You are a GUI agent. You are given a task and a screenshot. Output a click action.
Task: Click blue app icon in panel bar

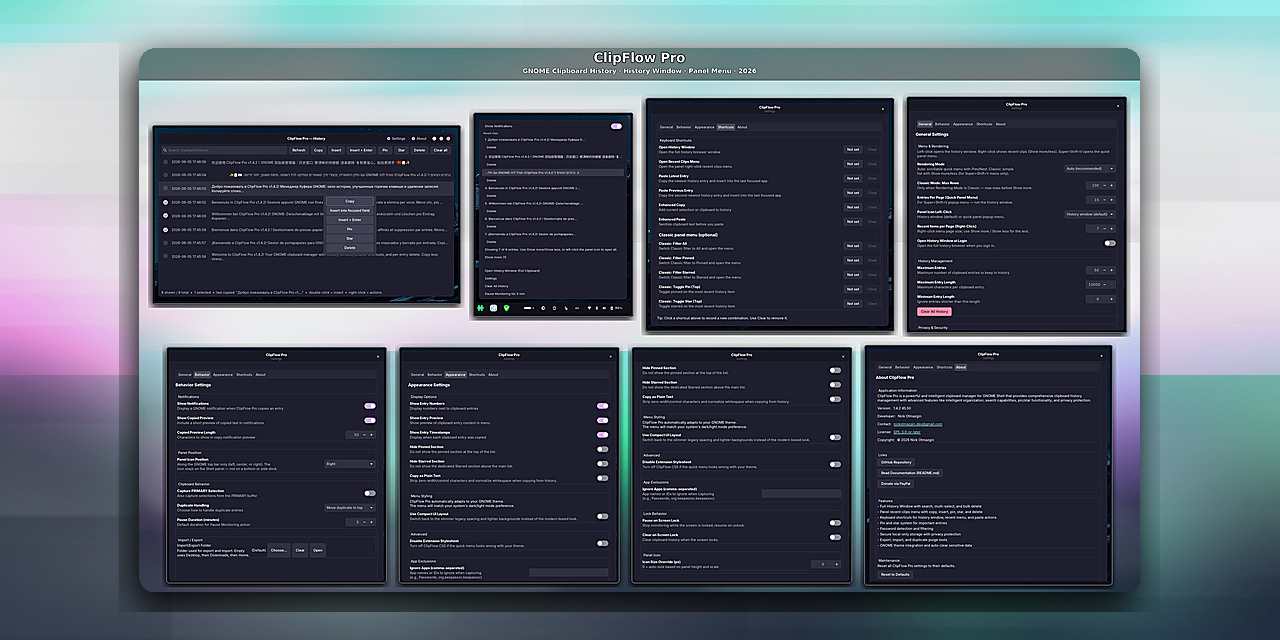pos(494,308)
